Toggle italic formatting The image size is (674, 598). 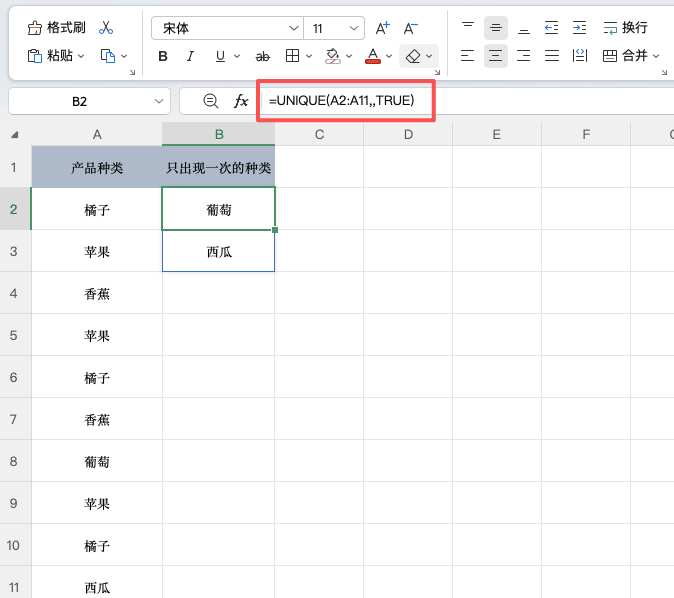pos(190,56)
